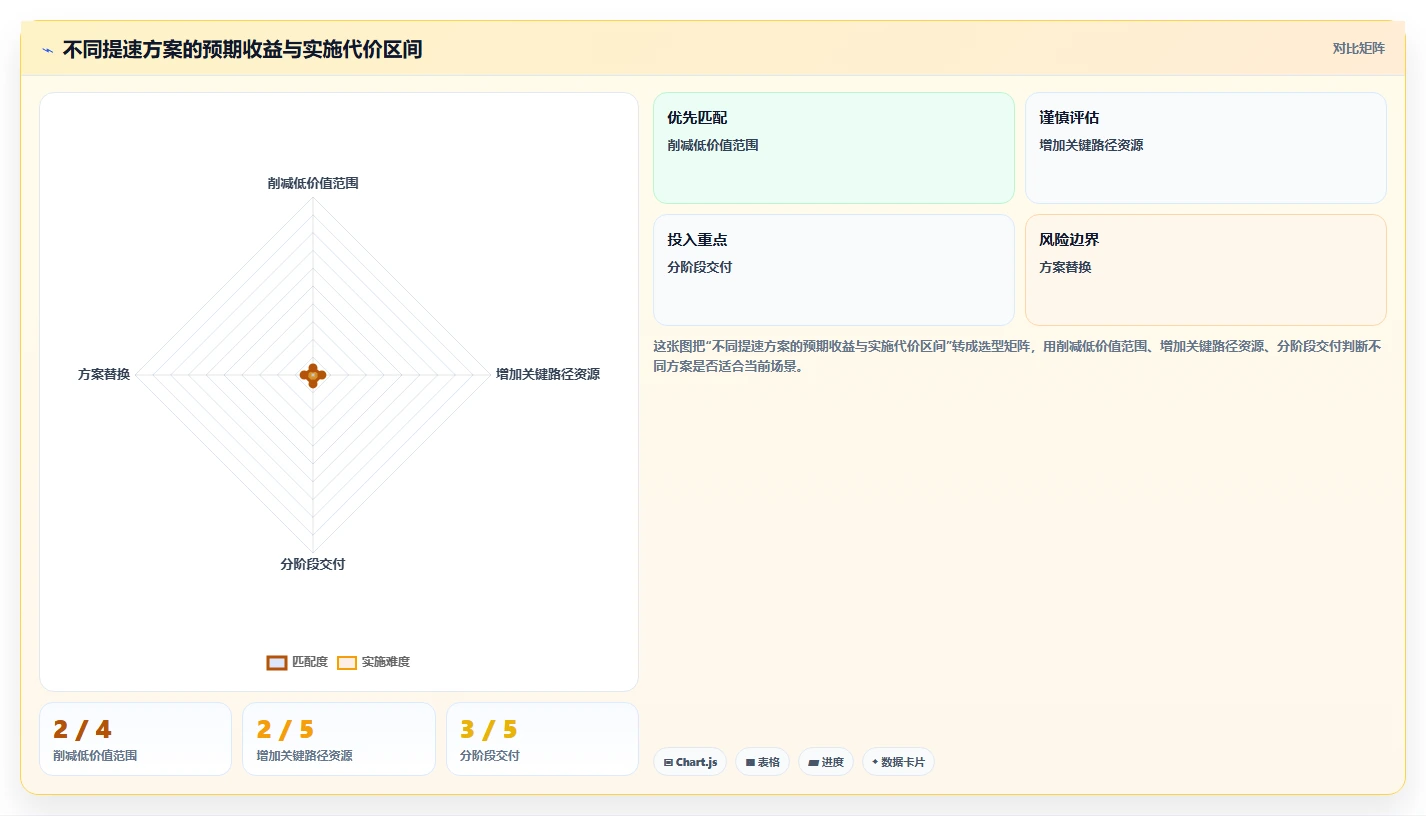The width and height of the screenshot is (1426, 816).
Task: Click the 数据卡片 tag chip
Action: pos(898,762)
